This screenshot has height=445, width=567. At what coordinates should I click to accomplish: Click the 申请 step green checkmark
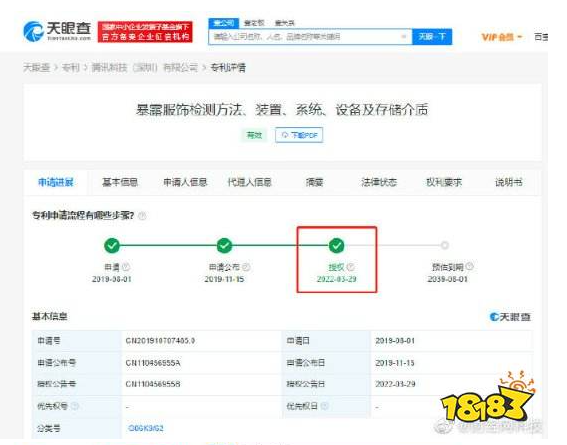pos(112,246)
